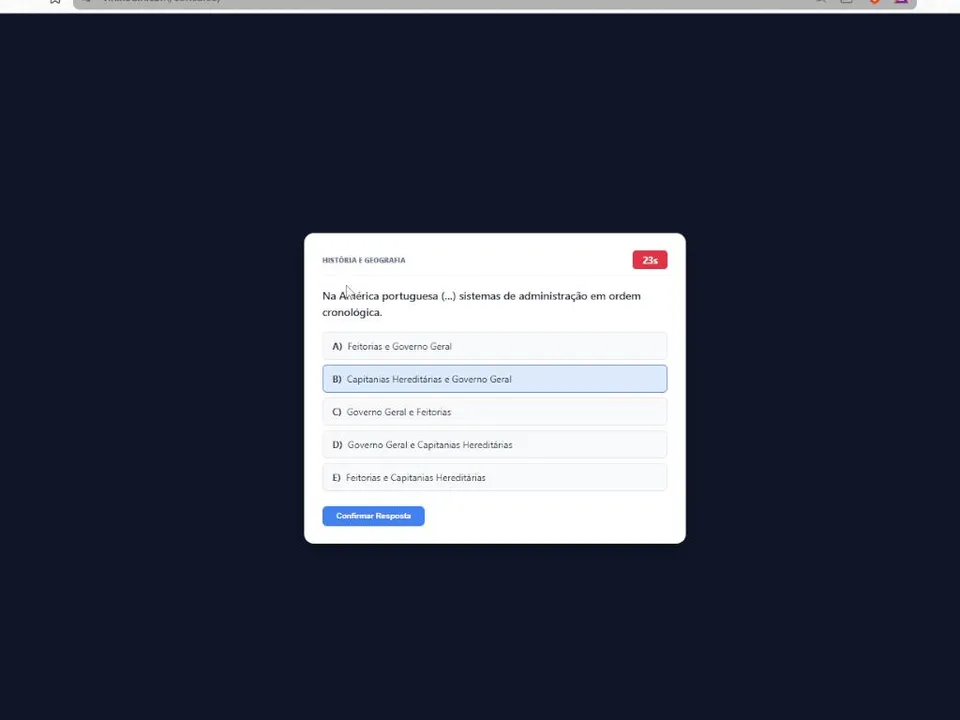Focus the browser address bar
This screenshot has height=720, width=960.
tap(495, 3)
